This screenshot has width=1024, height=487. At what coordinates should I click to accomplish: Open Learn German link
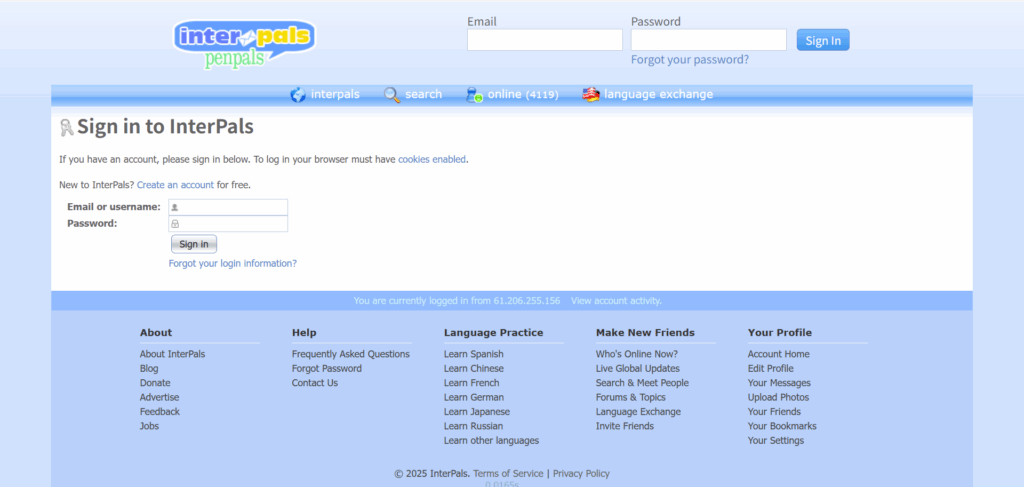coord(474,397)
